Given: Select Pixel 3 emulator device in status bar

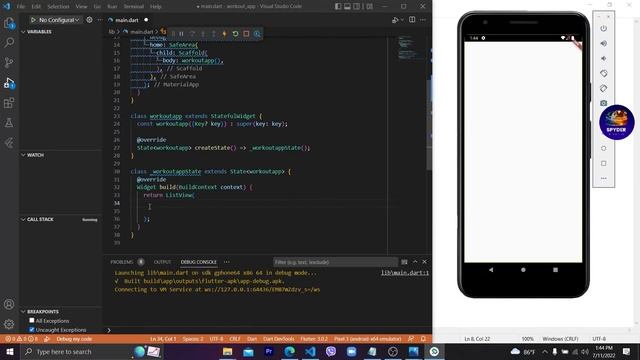Looking at the screenshot, I should pyautogui.click(x=368, y=339).
